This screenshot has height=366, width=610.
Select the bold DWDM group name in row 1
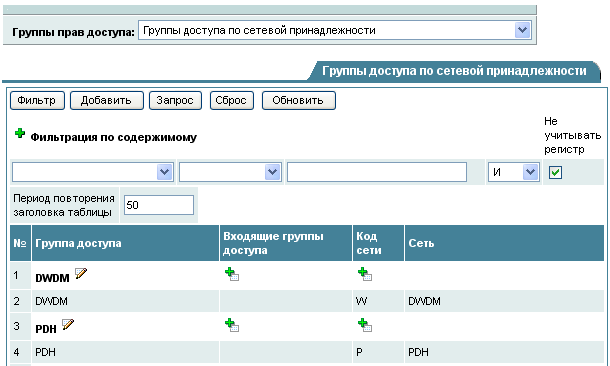click(52, 278)
